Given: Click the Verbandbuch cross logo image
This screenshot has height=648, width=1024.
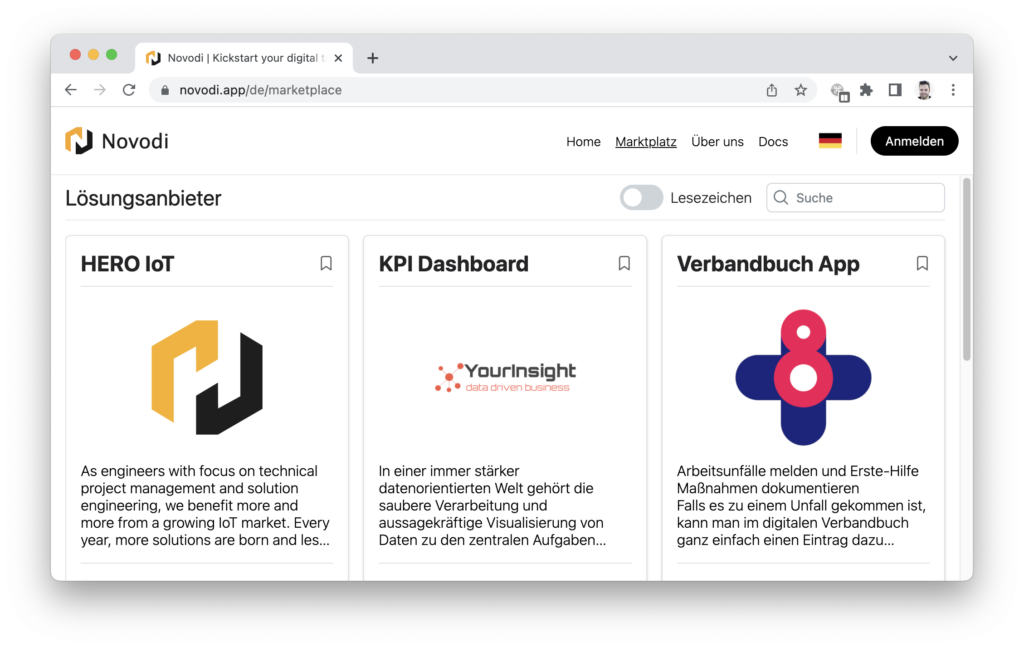Looking at the screenshot, I should point(803,377).
